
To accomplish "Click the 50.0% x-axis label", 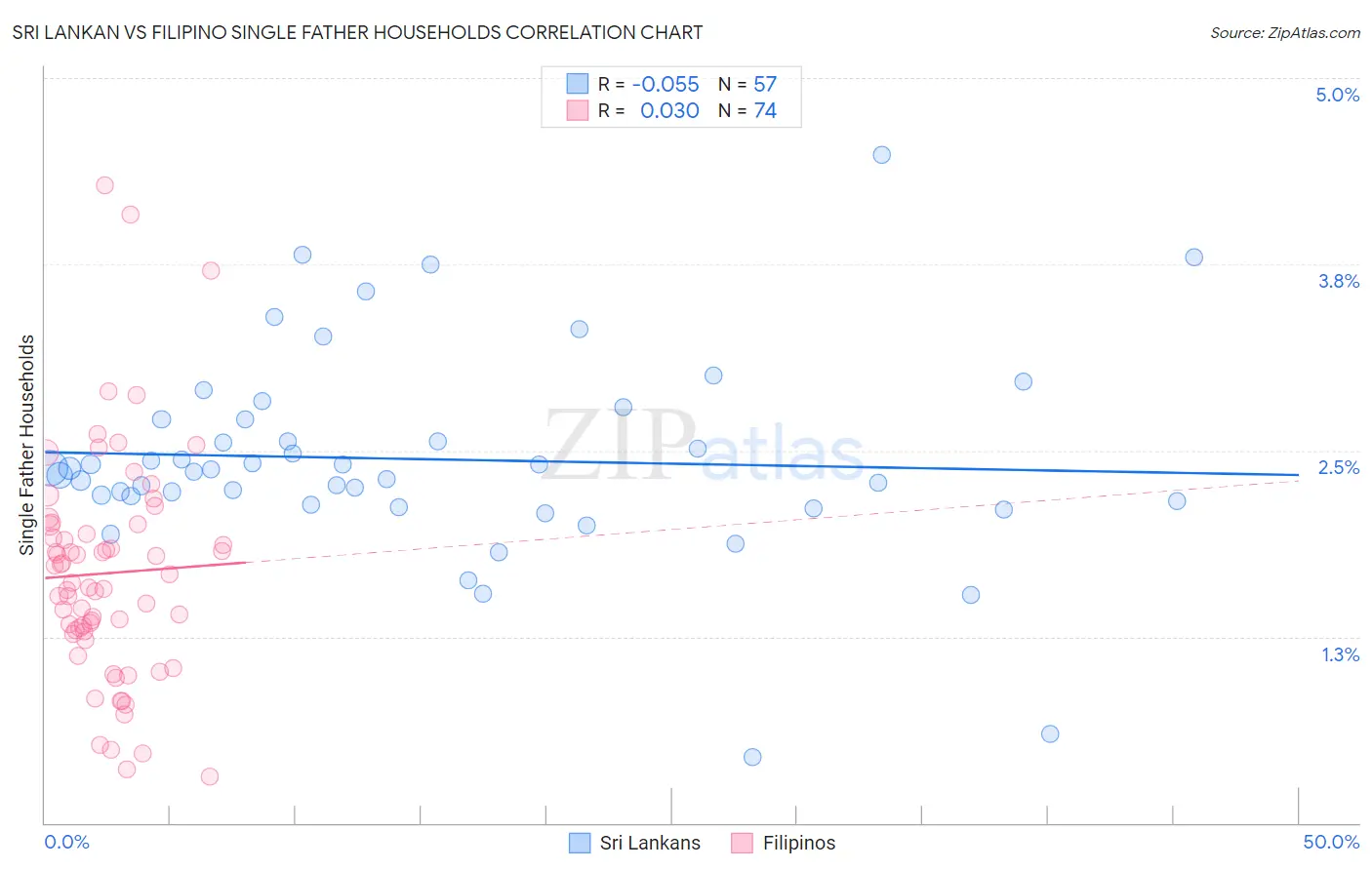I will coord(1331,842).
